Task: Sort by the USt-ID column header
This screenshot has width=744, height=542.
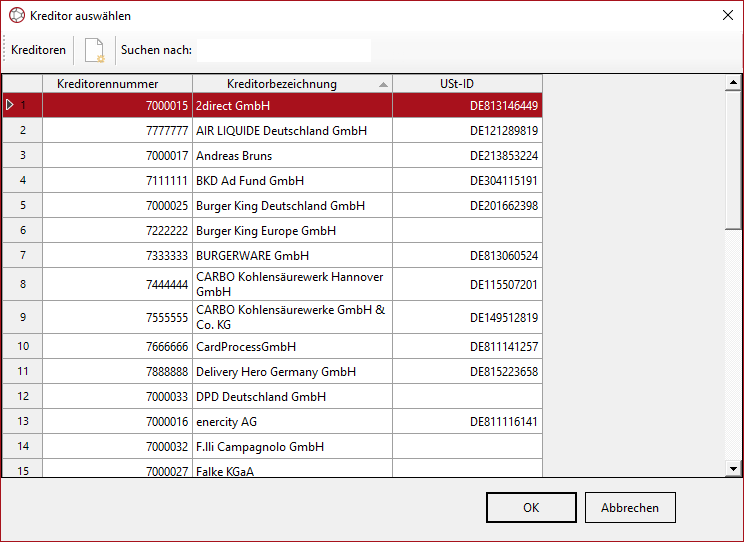Action: [x=467, y=84]
